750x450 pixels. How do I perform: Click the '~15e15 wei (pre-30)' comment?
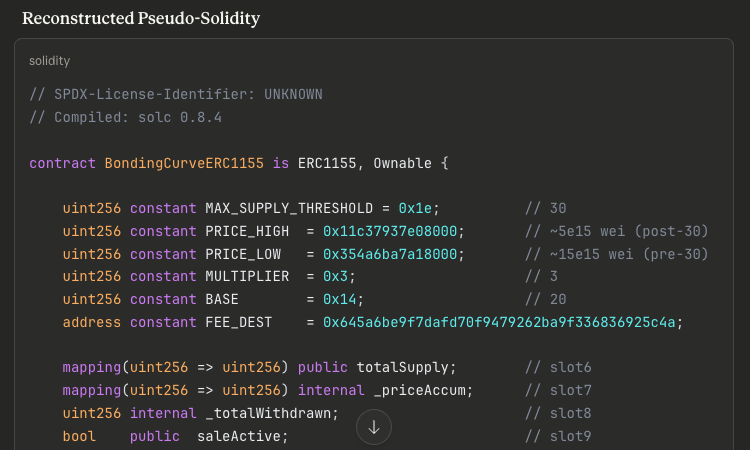tap(617, 254)
